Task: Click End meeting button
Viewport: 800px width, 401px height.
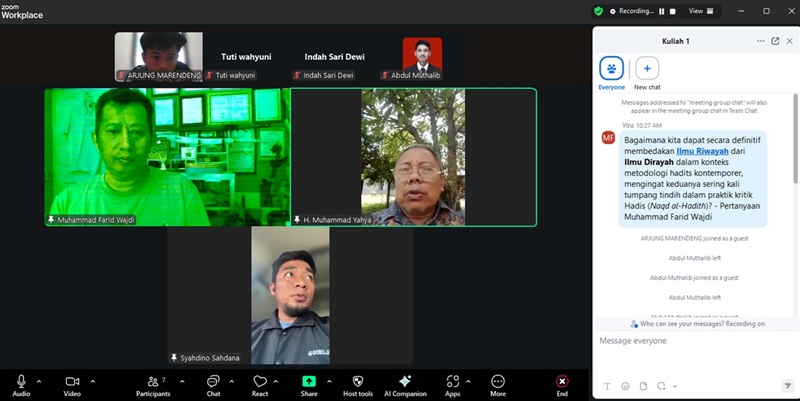Action: [x=562, y=386]
